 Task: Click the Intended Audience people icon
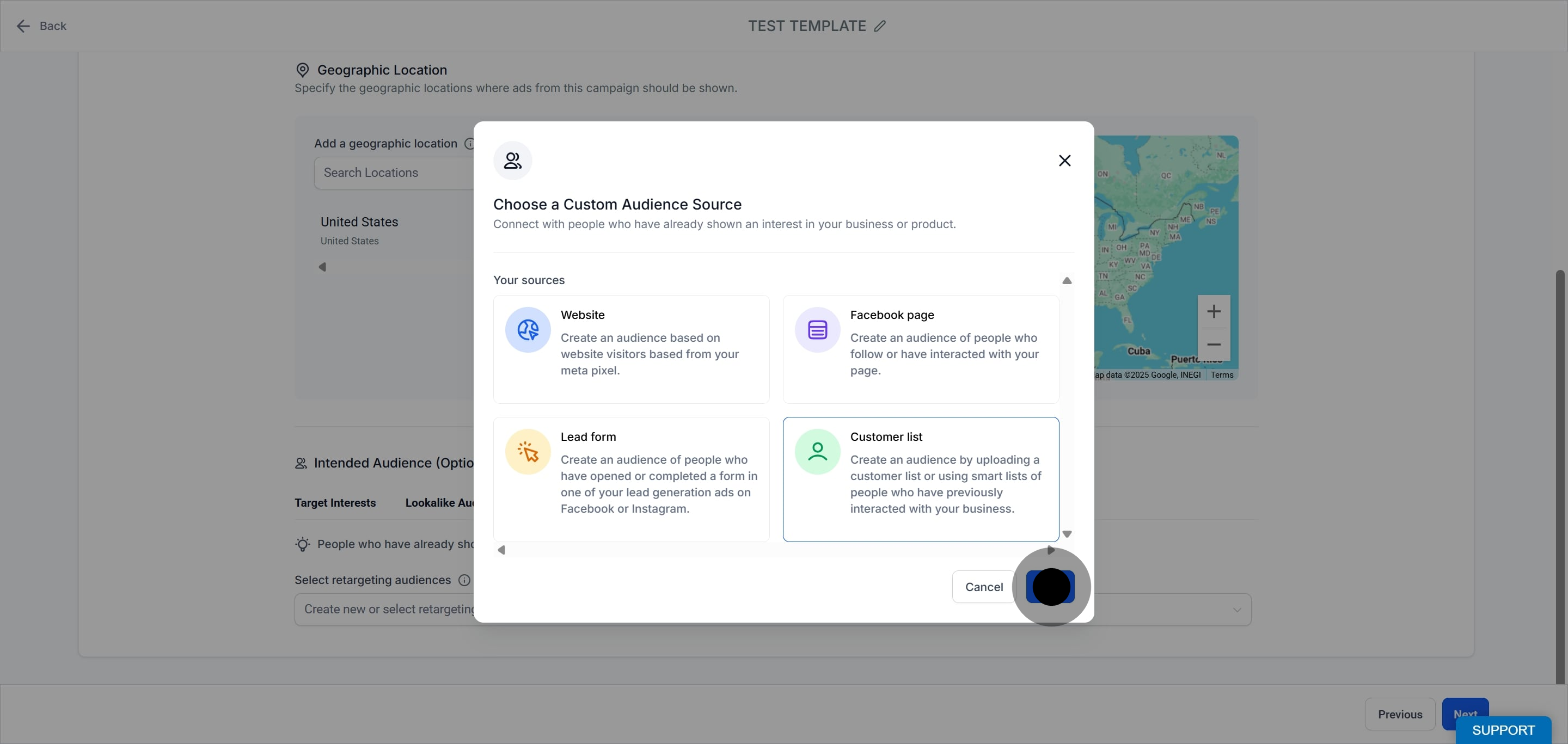click(301, 463)
